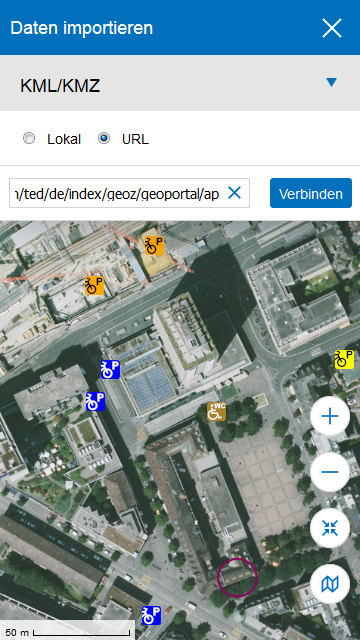The height and width of the screenshot is (640, 360).
Task: Click the brown wheelchair WC marker
Action: (216, 411)
